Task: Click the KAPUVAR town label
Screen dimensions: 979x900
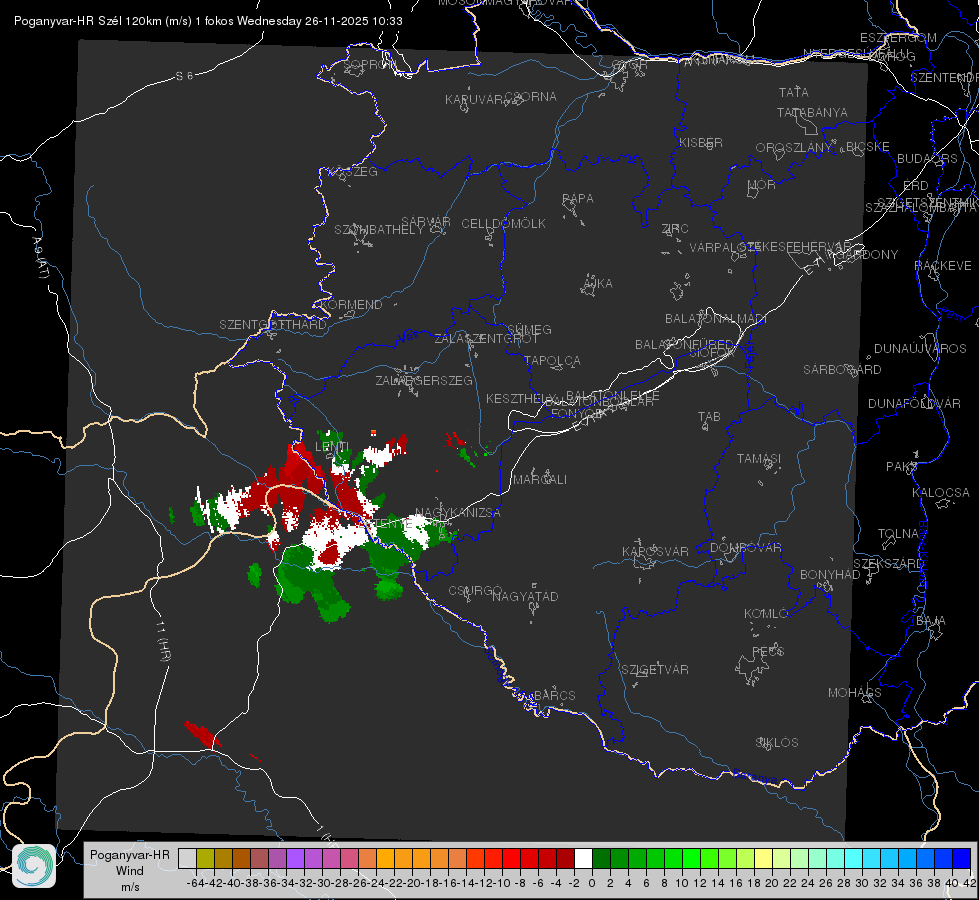Action: (475, 100)
